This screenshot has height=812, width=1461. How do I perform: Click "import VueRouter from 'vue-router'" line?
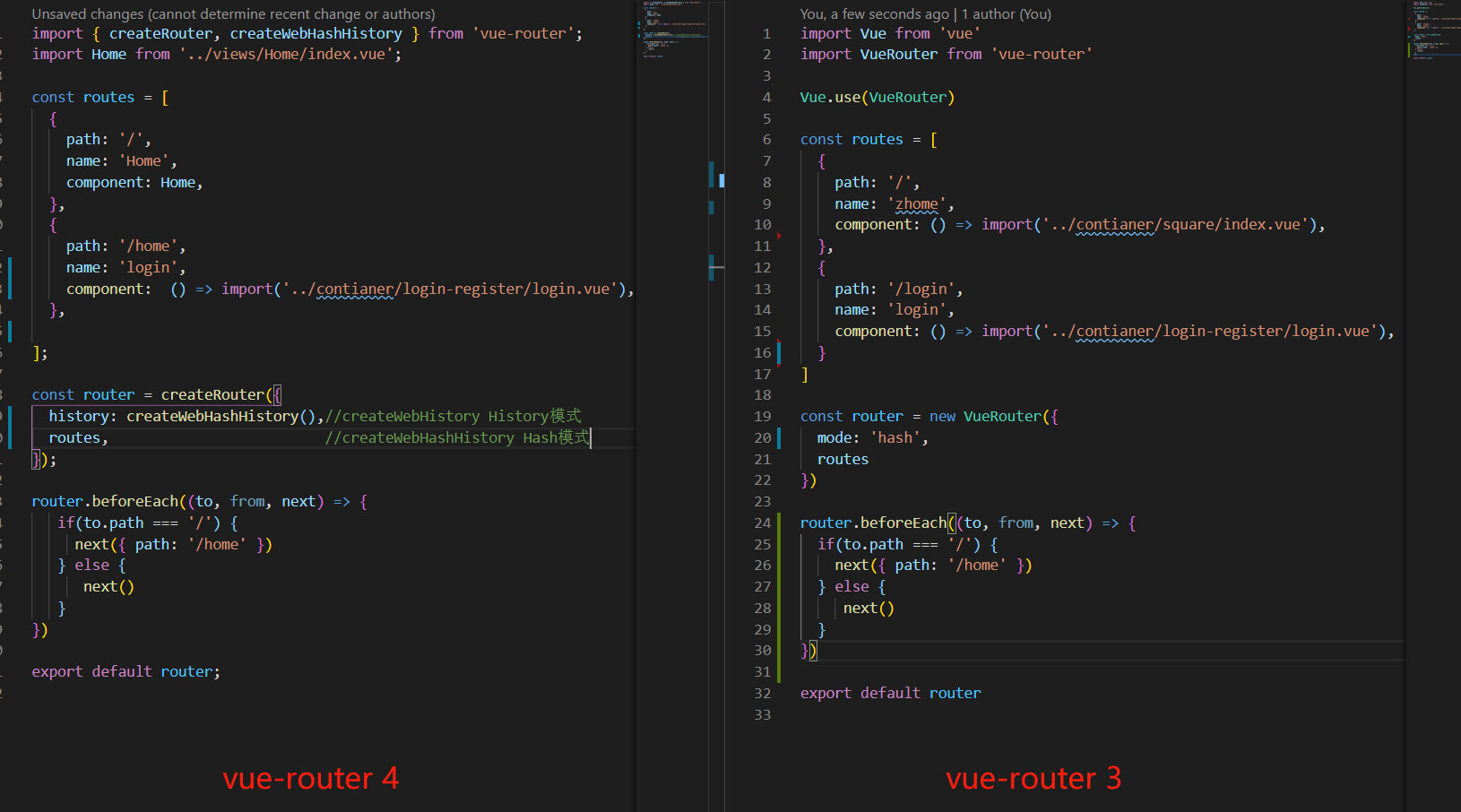(x=946, y=55)
